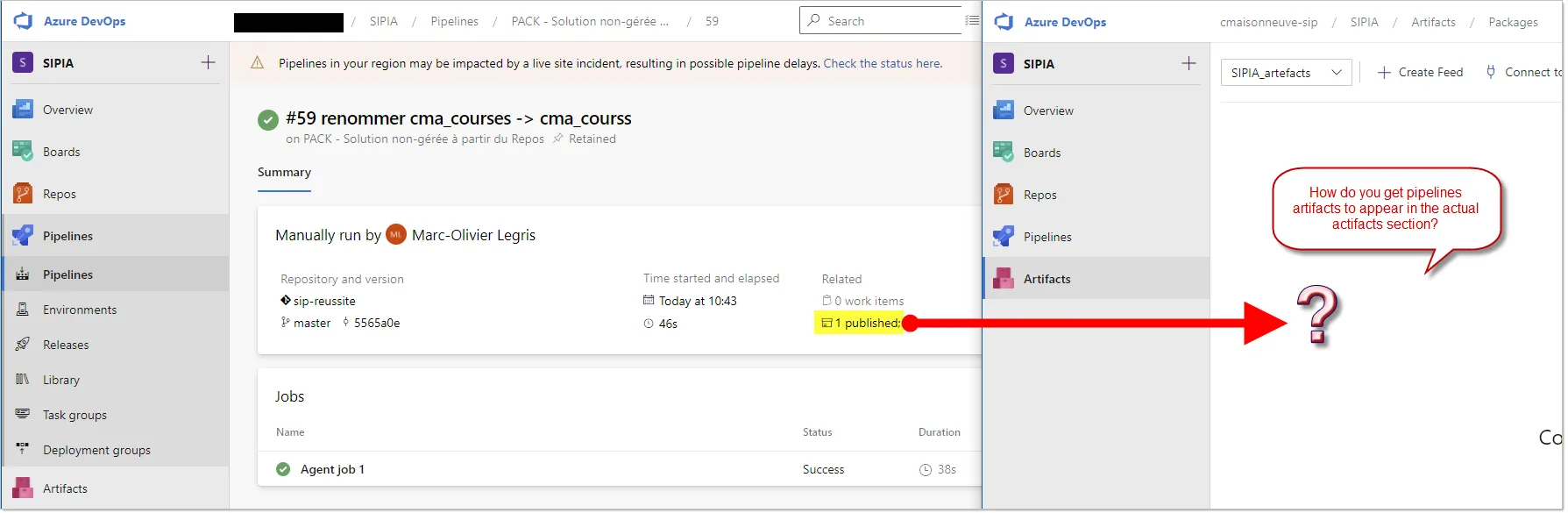Screen dimensions: 1568x513
Task: Open Repos icon in right window sidebar
Action: tap(1004, 195)
